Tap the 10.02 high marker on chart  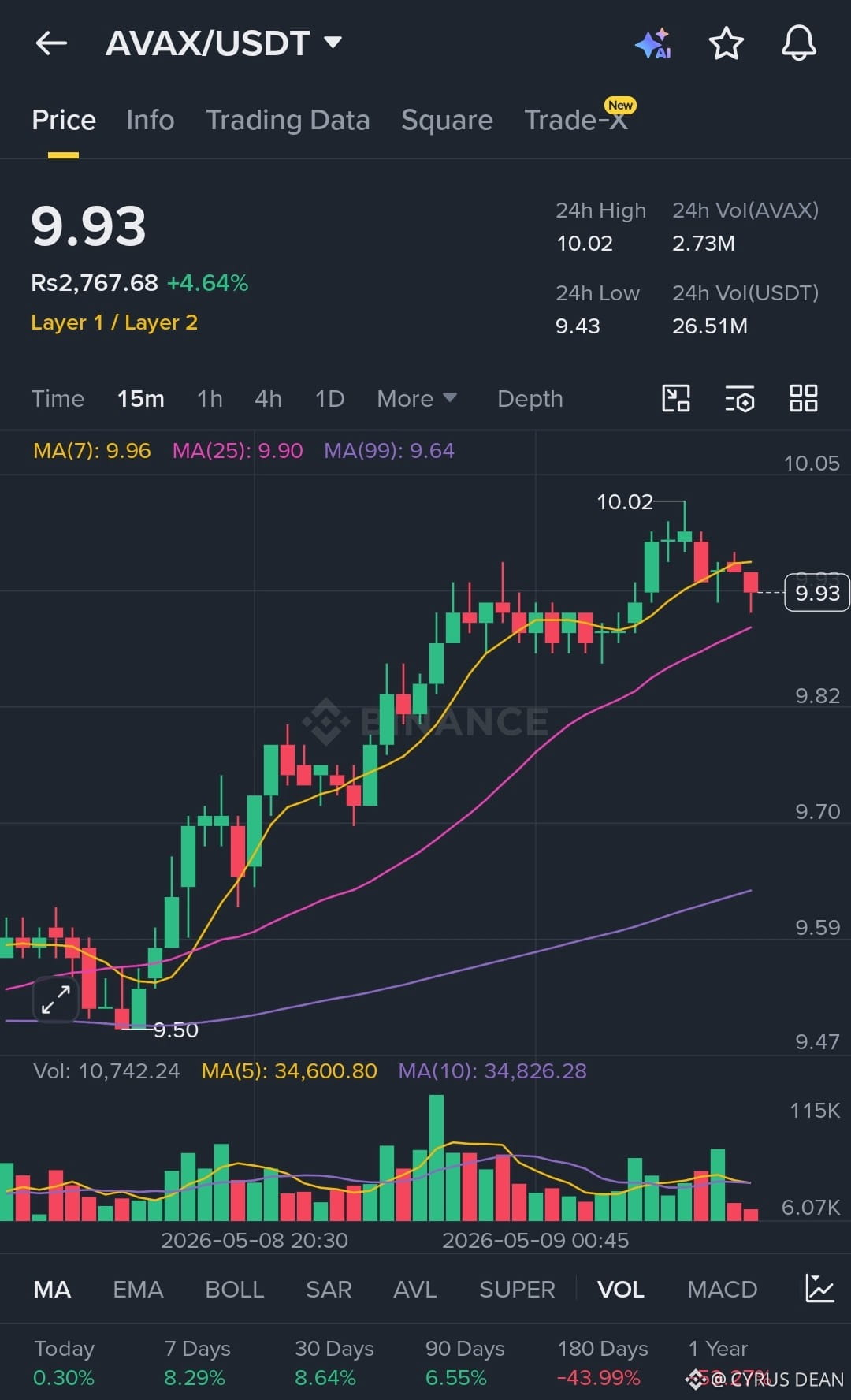click(x=625, y=502)
